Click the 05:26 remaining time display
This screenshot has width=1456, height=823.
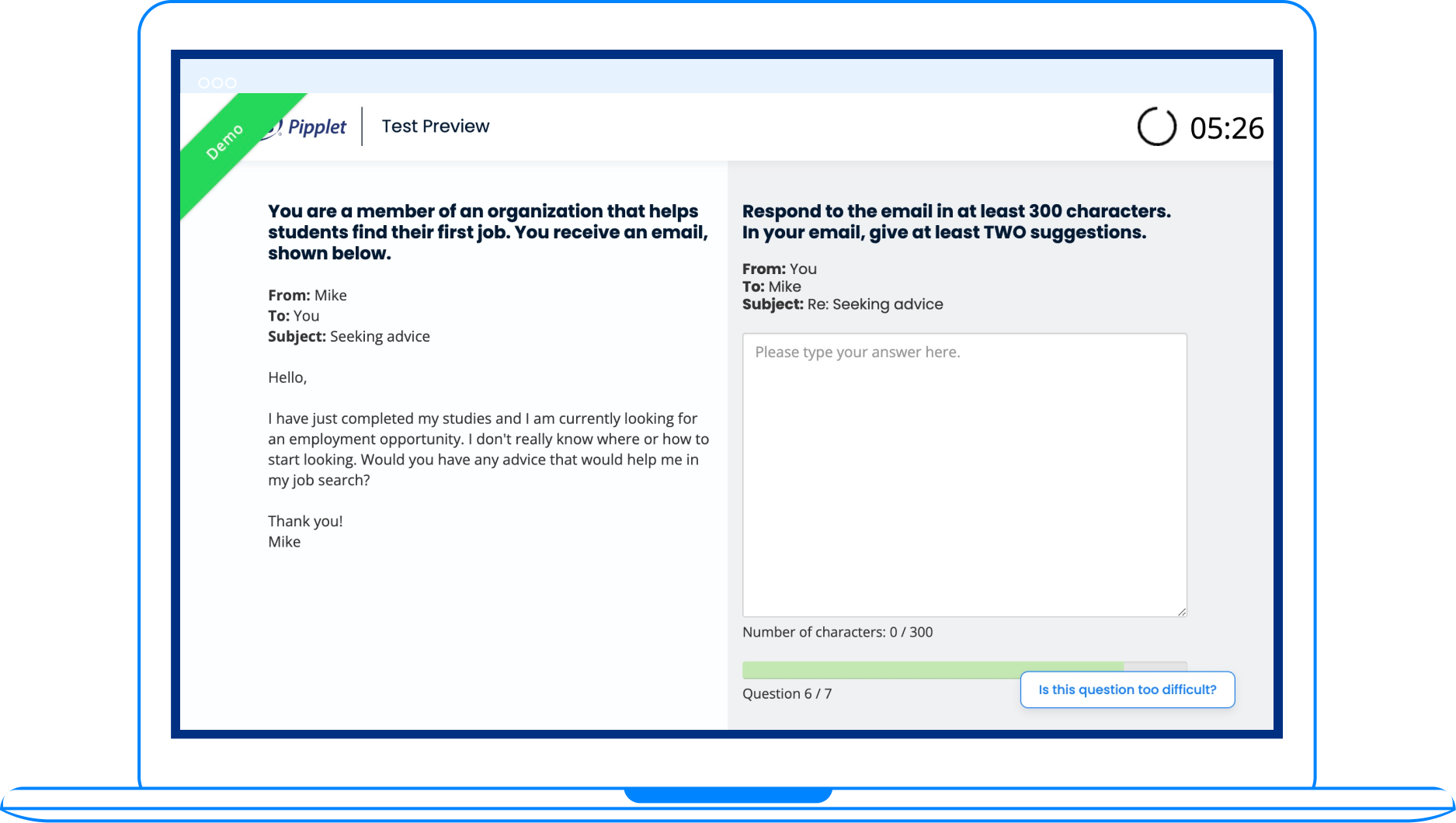pos(1226,128)
